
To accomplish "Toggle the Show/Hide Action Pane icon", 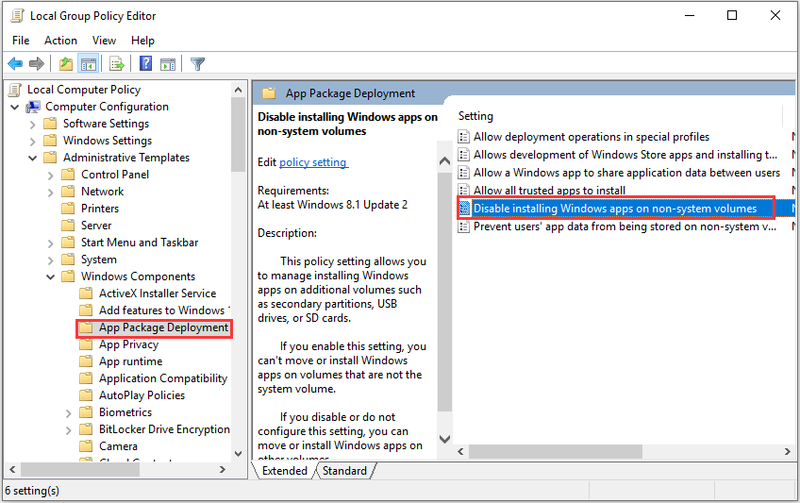I will [168, 64].
